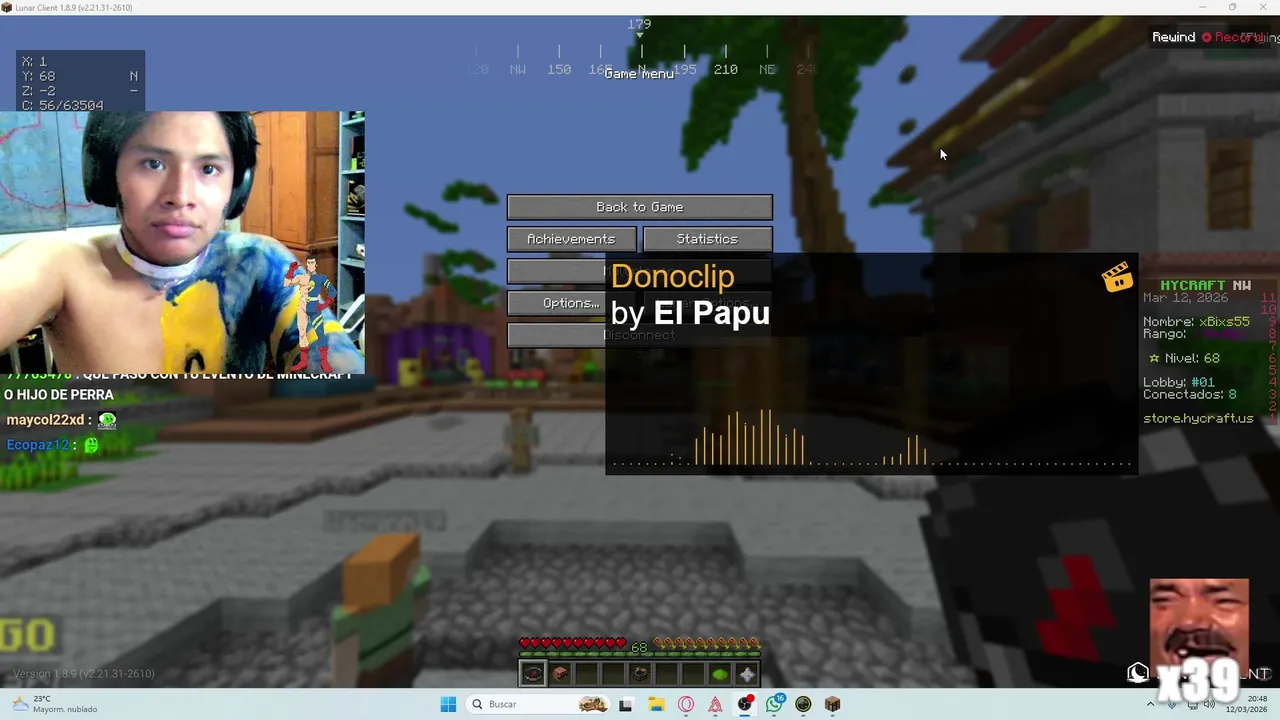
Task: Click the Lunar Client moon logo
Action: pyautogui.click(x=1138, y=672)
